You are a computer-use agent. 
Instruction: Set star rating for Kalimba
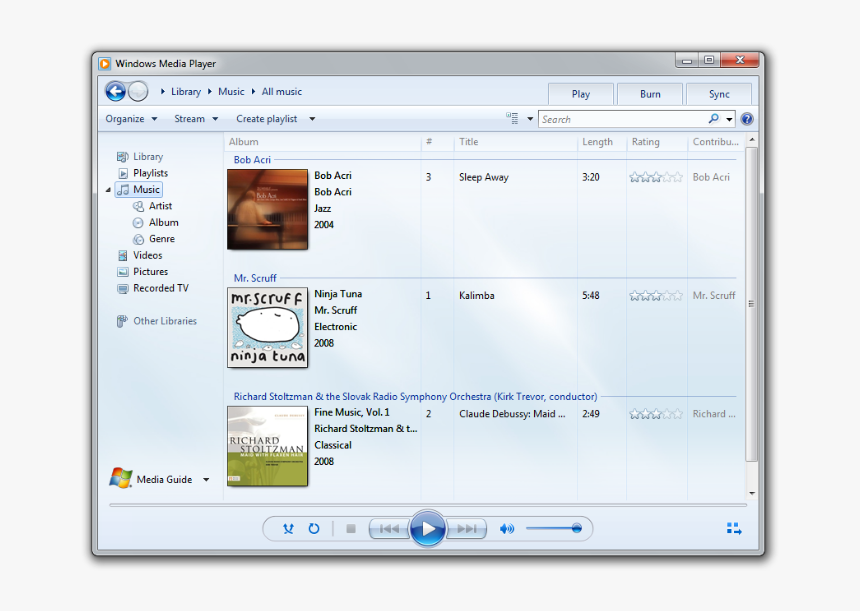tap(656, 296)
